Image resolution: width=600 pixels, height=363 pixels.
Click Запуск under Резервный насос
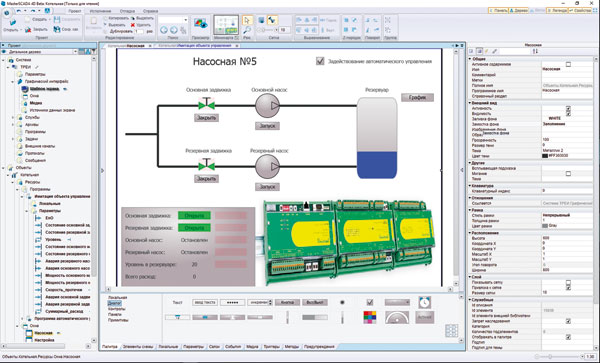tap(267, 187)
